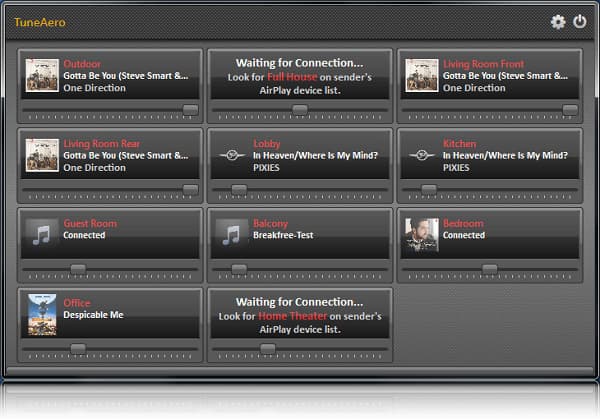Click the Living Room Front album art
The image size is (600, 419).
pyautogui.click(x=422, y=75)
